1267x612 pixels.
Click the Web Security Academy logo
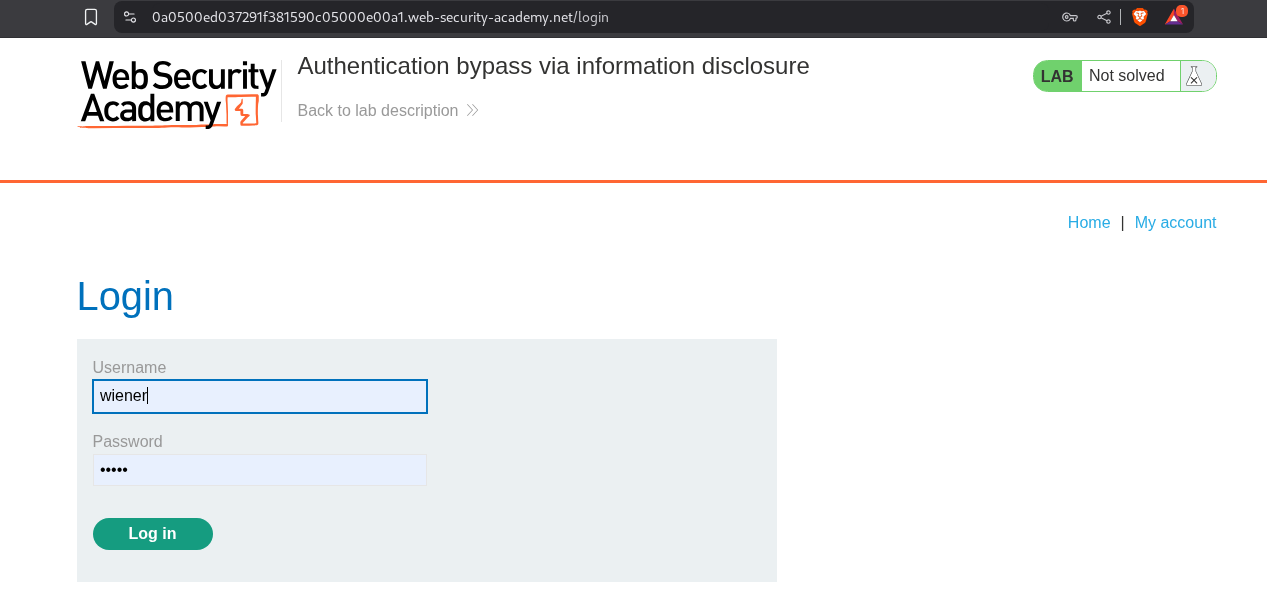point(178,93)
